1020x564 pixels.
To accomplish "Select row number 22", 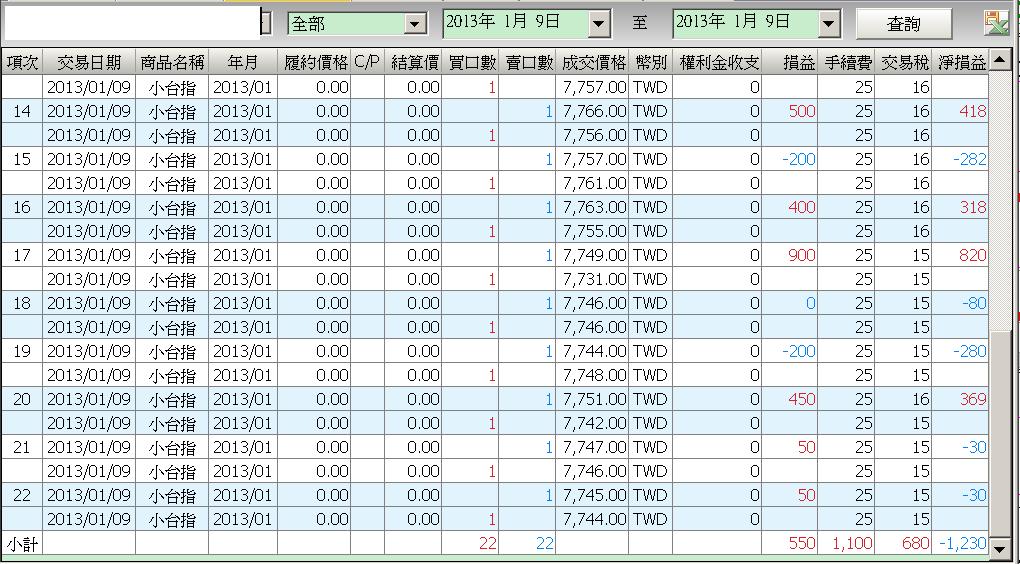I will coord(22,495).
